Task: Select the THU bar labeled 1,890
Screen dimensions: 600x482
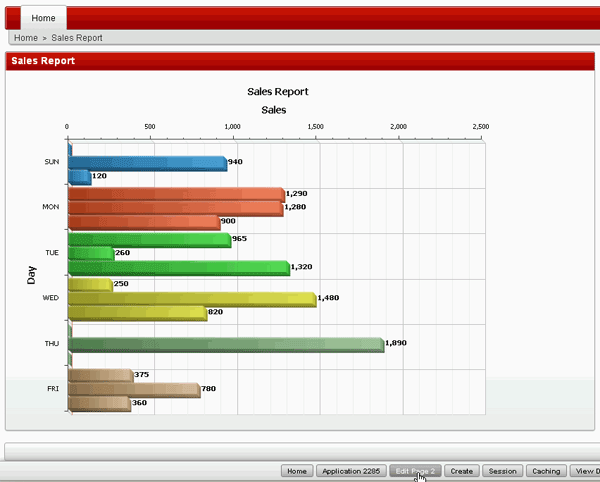Action: pos(226,345)
